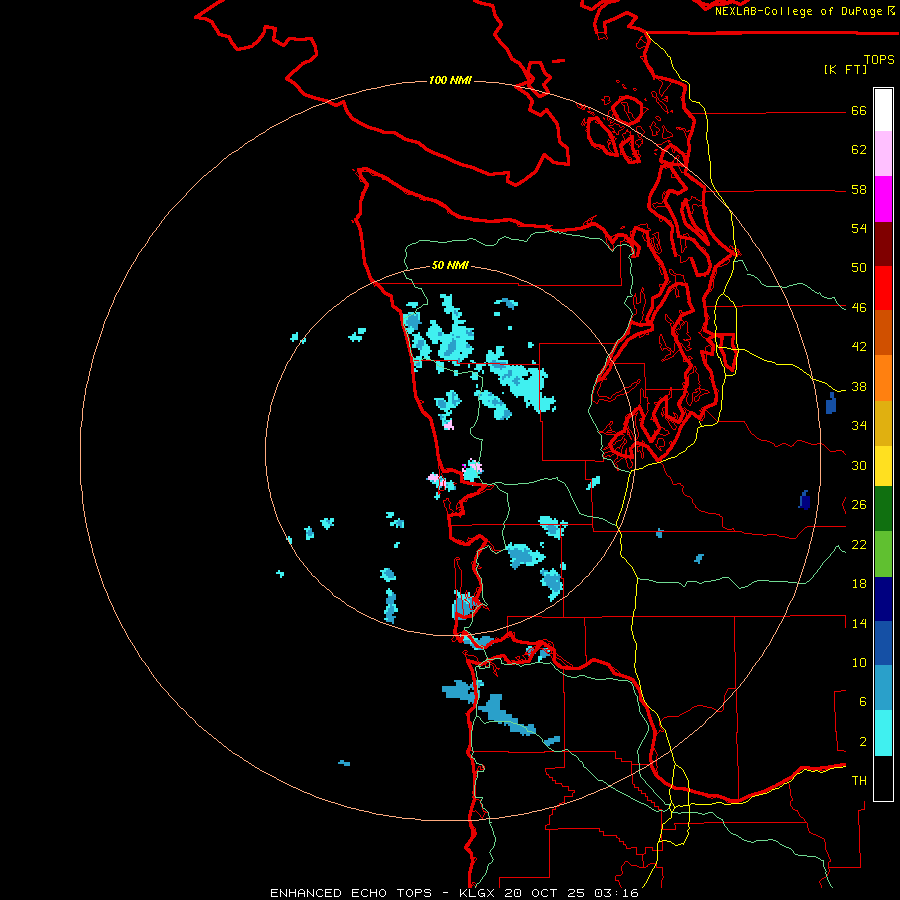Click the TOPS legend title
The width and height of the screenshot is (900, 900).
coord(879,60)
